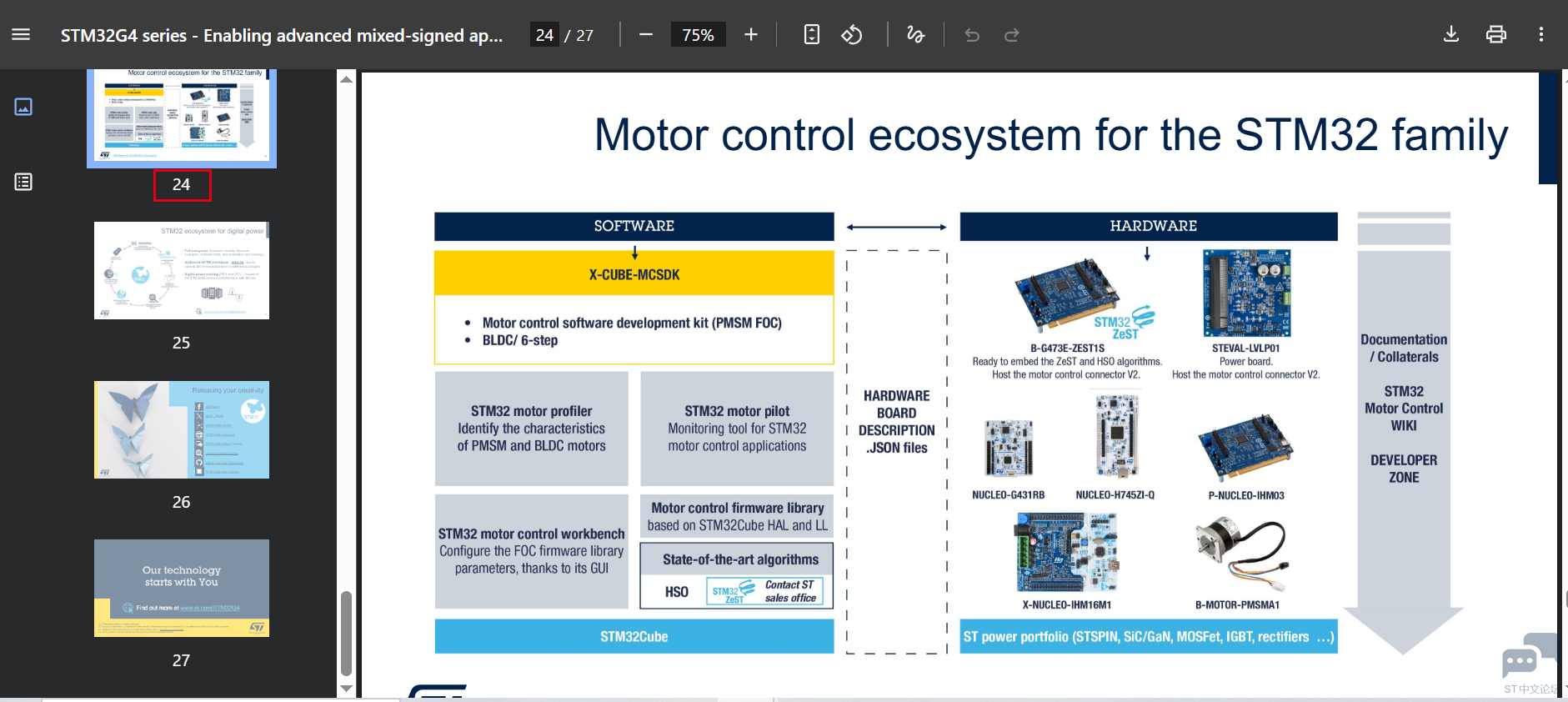Show the document outline view icon

(23, 182)
